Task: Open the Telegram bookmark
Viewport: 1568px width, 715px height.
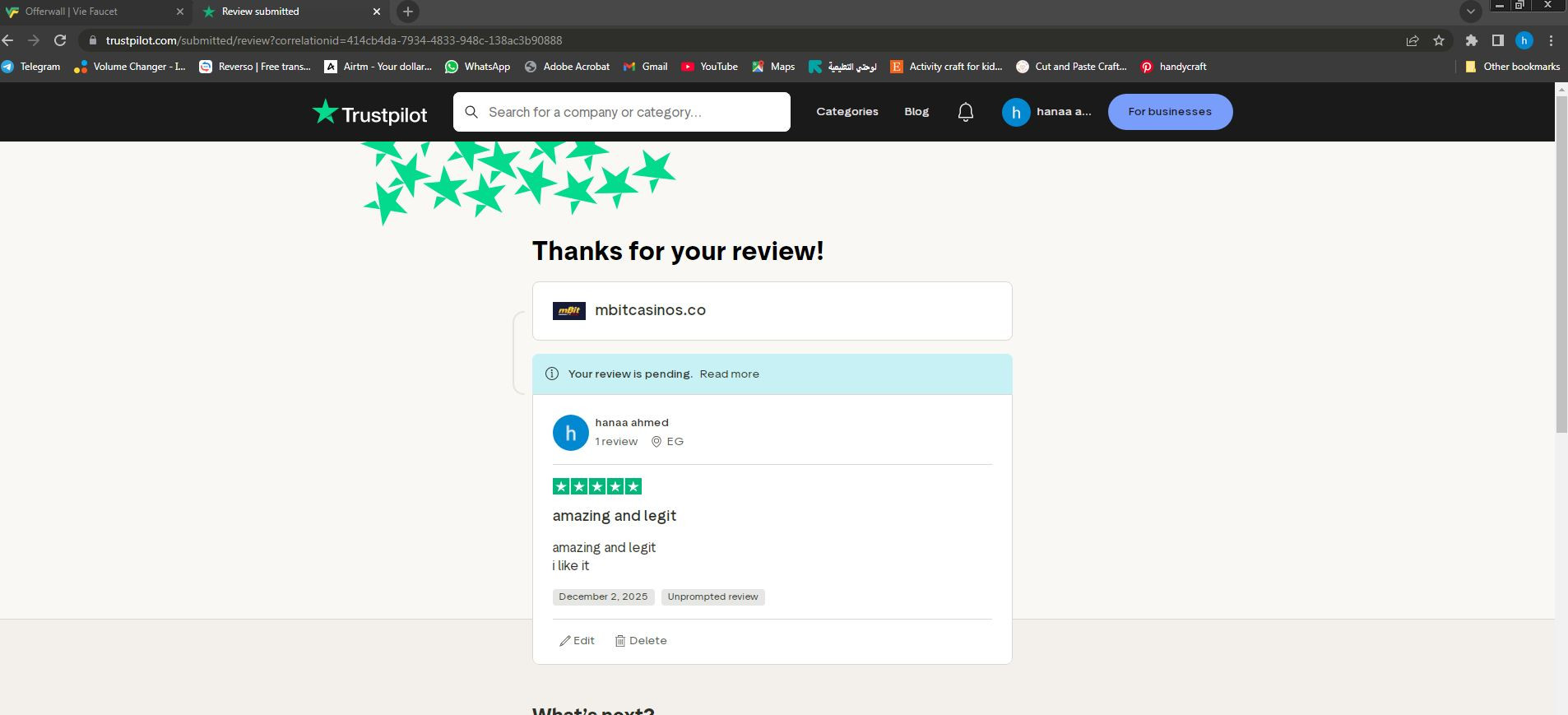Action: coord(31,67)
